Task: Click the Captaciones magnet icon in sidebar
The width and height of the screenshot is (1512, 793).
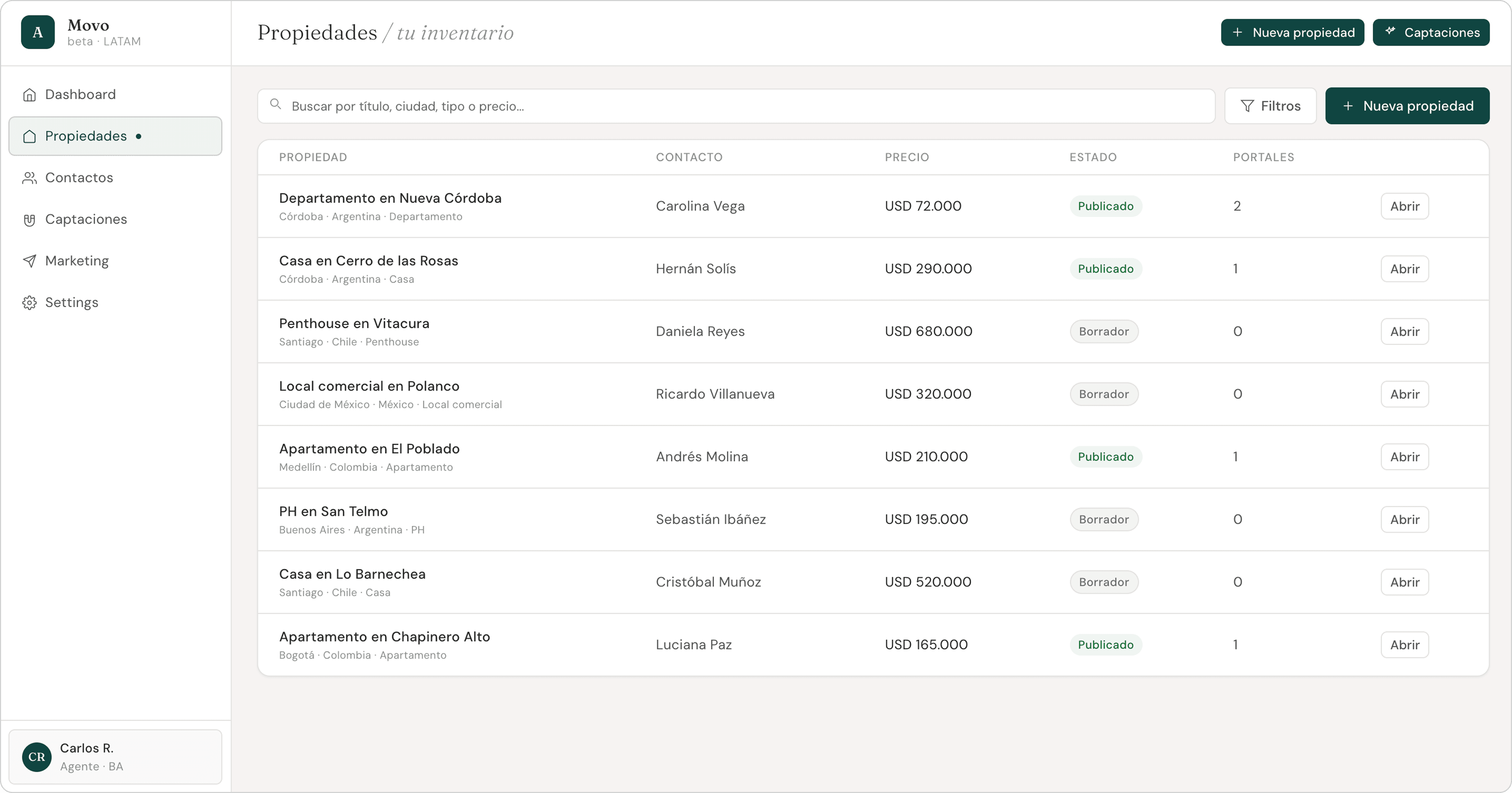Action: (x=30, y=220)
